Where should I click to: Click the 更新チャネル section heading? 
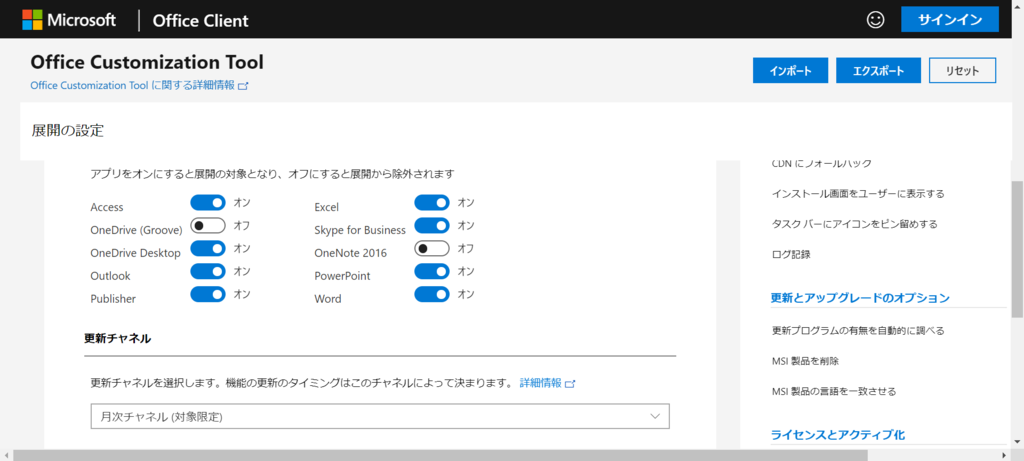pos(118,338)
